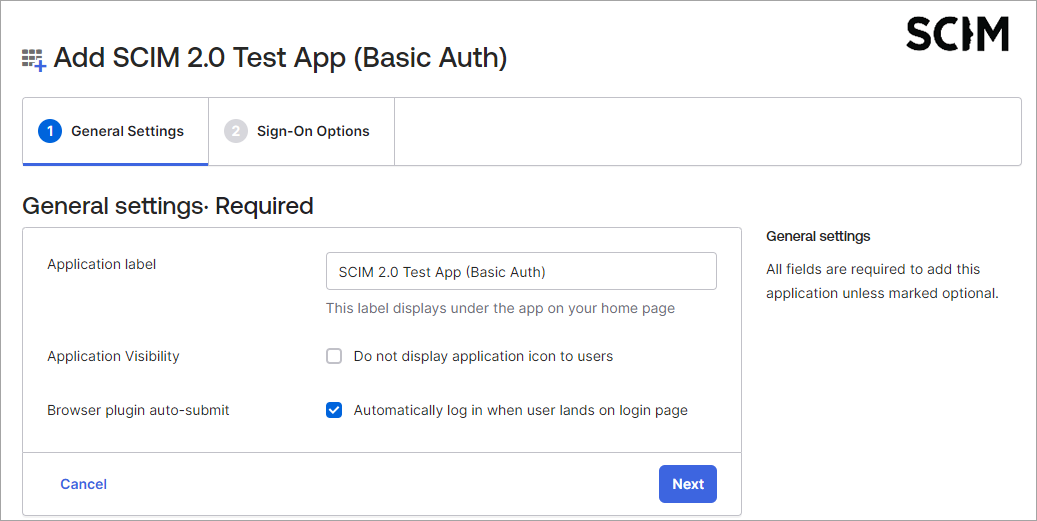Click the 'Application Visibility' field name
Image resolution: width=1037 pixels, height=521 pixels.
(x=114, y=356)
